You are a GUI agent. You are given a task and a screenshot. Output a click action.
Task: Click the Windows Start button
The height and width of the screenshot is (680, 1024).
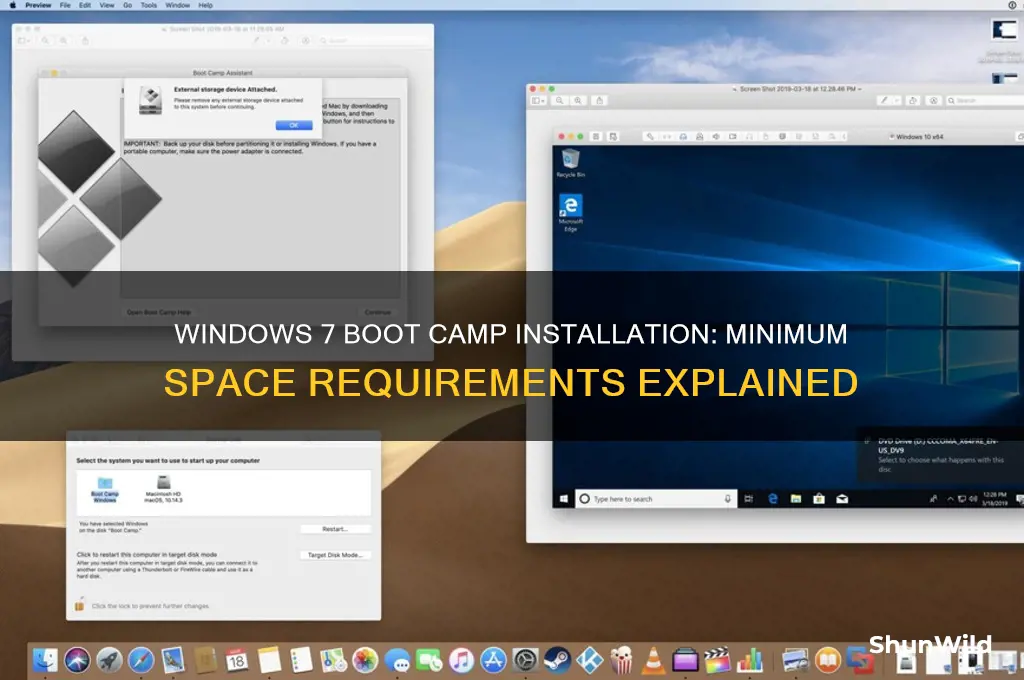point(564,499)
